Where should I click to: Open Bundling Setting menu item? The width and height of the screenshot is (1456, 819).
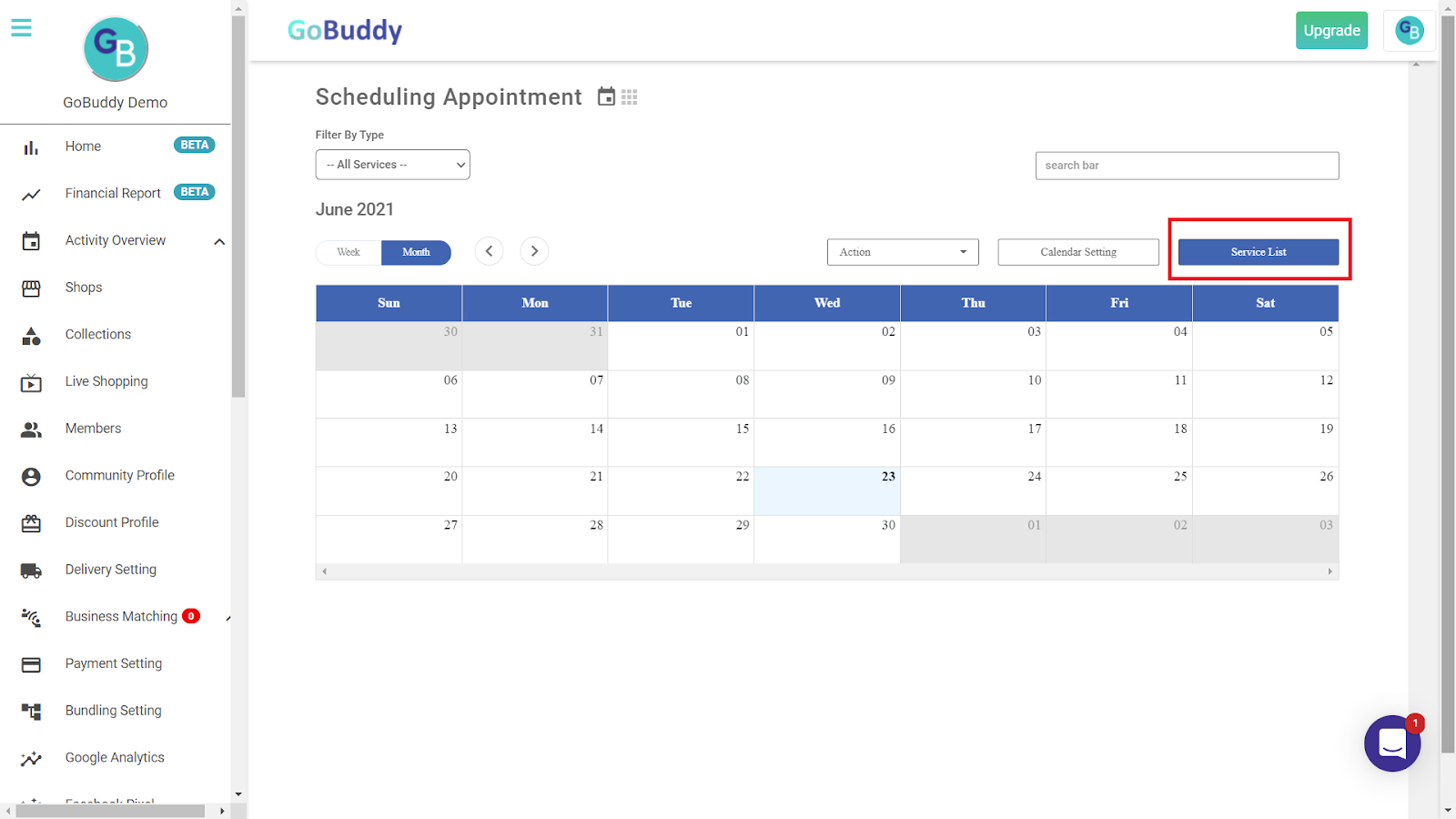[114, 711]
